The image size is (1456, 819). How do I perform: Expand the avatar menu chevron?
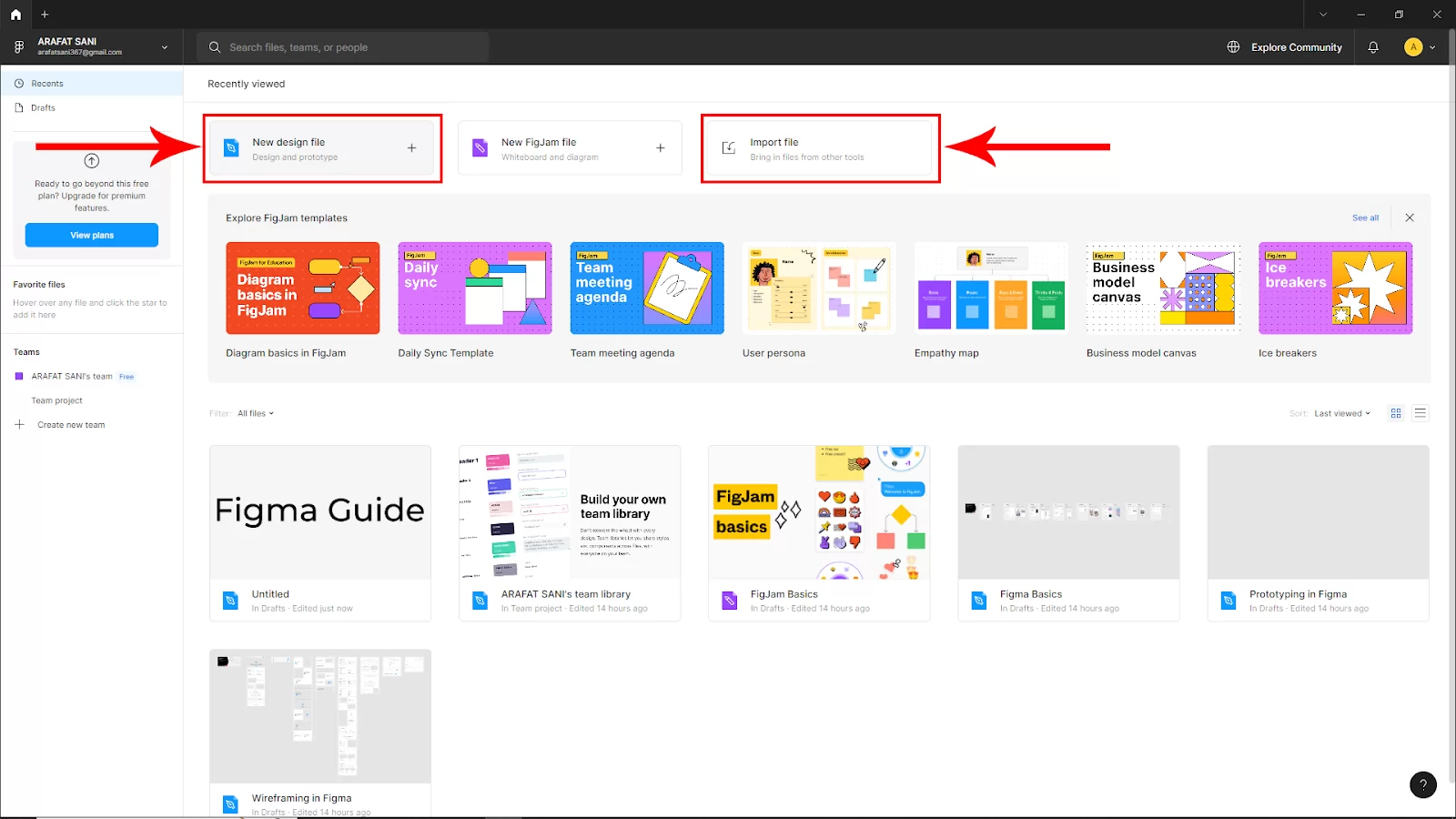click(1432, 47)
